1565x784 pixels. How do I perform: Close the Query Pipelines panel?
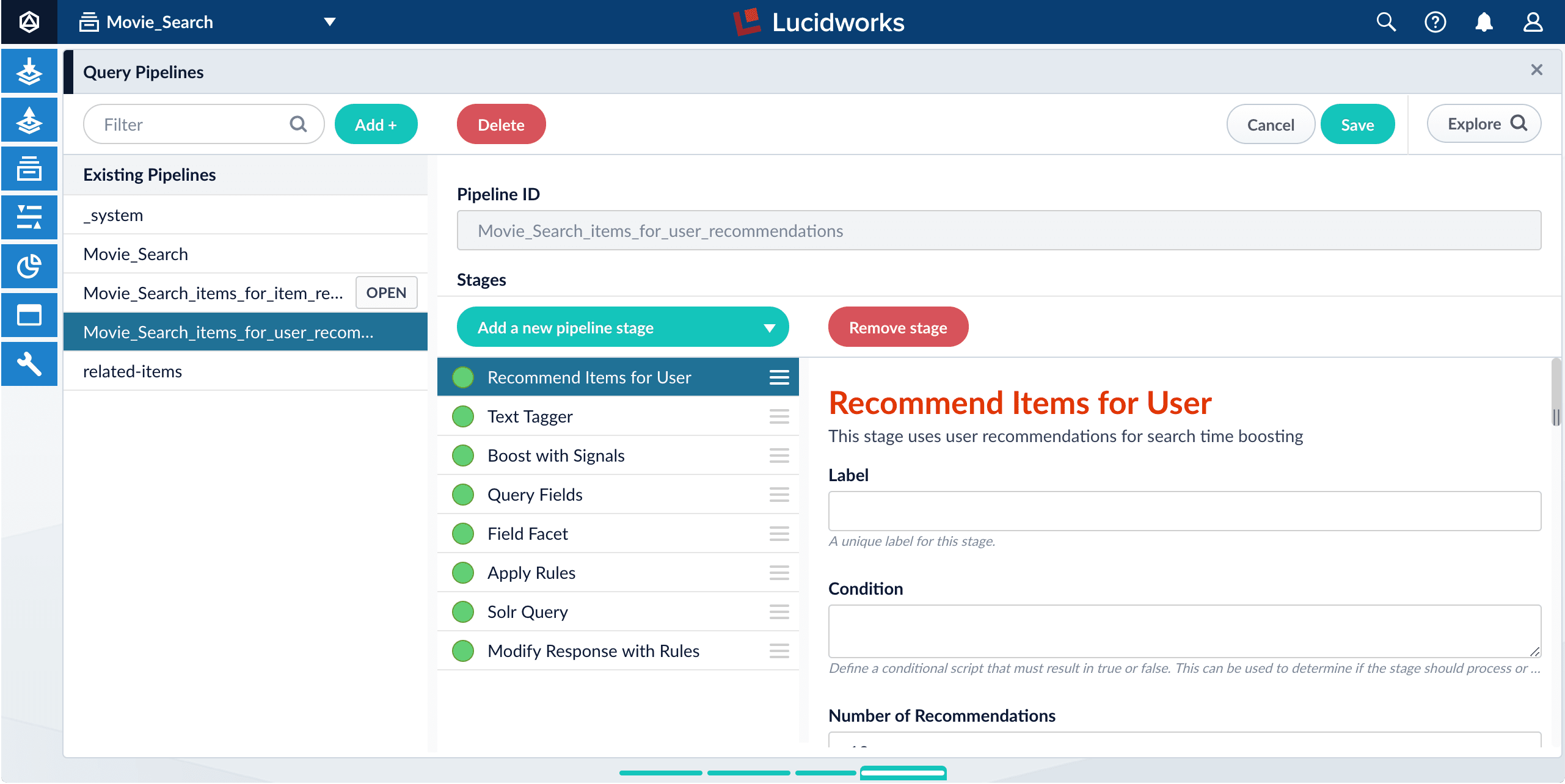(x=1536, y=70)
